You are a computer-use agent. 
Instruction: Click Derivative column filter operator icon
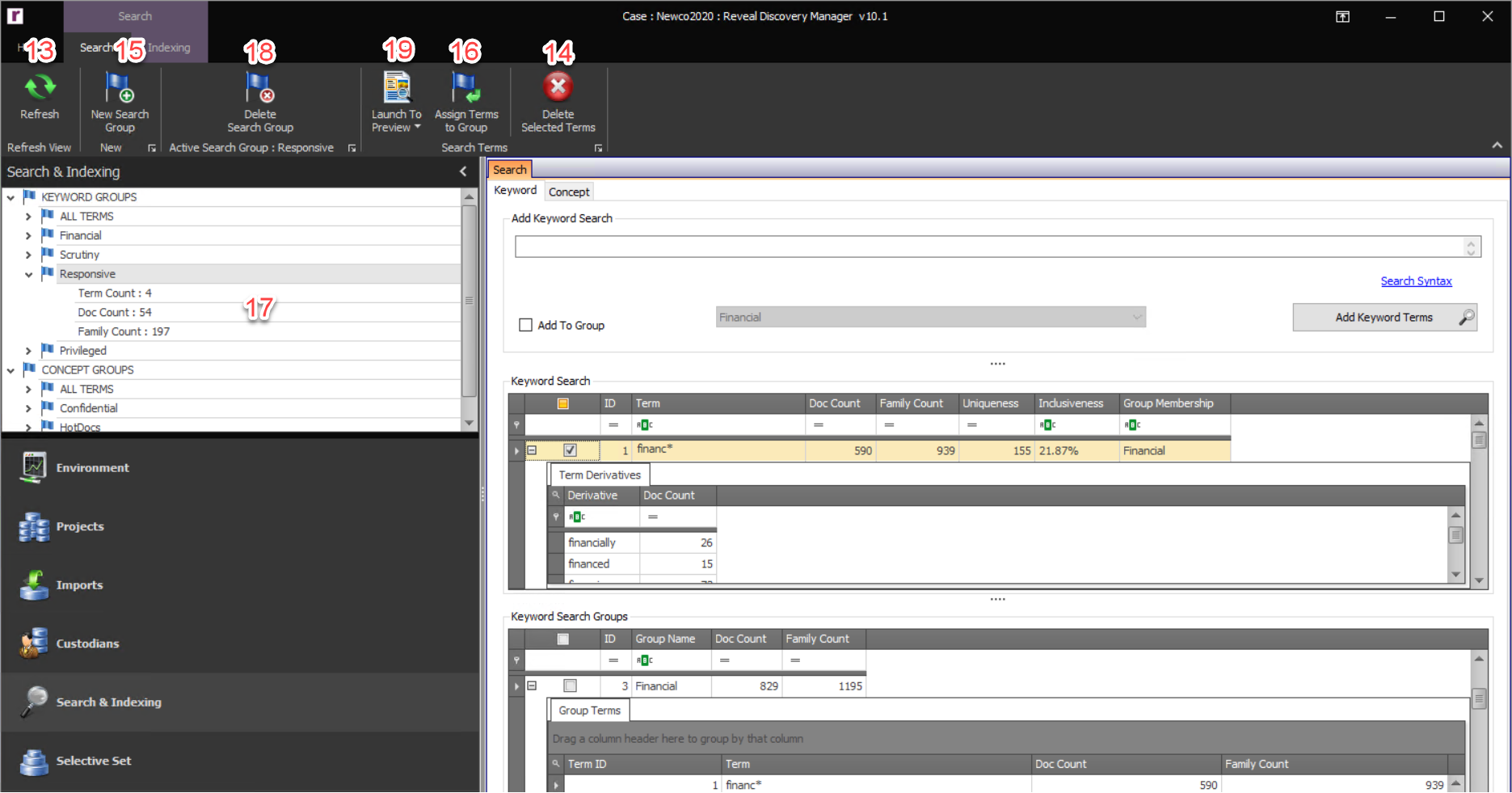tap(577, 517)
